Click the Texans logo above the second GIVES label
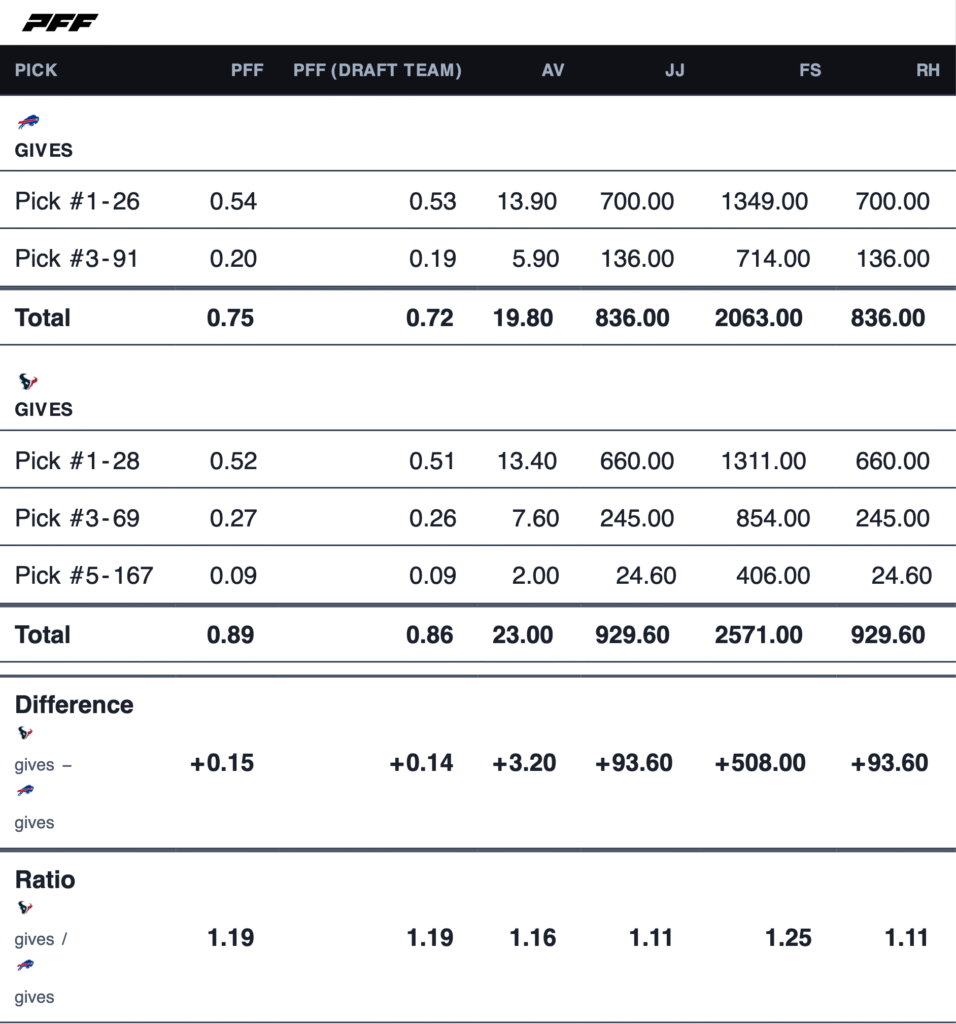Screen dimensions: 956x1024 tap(27, 381)
